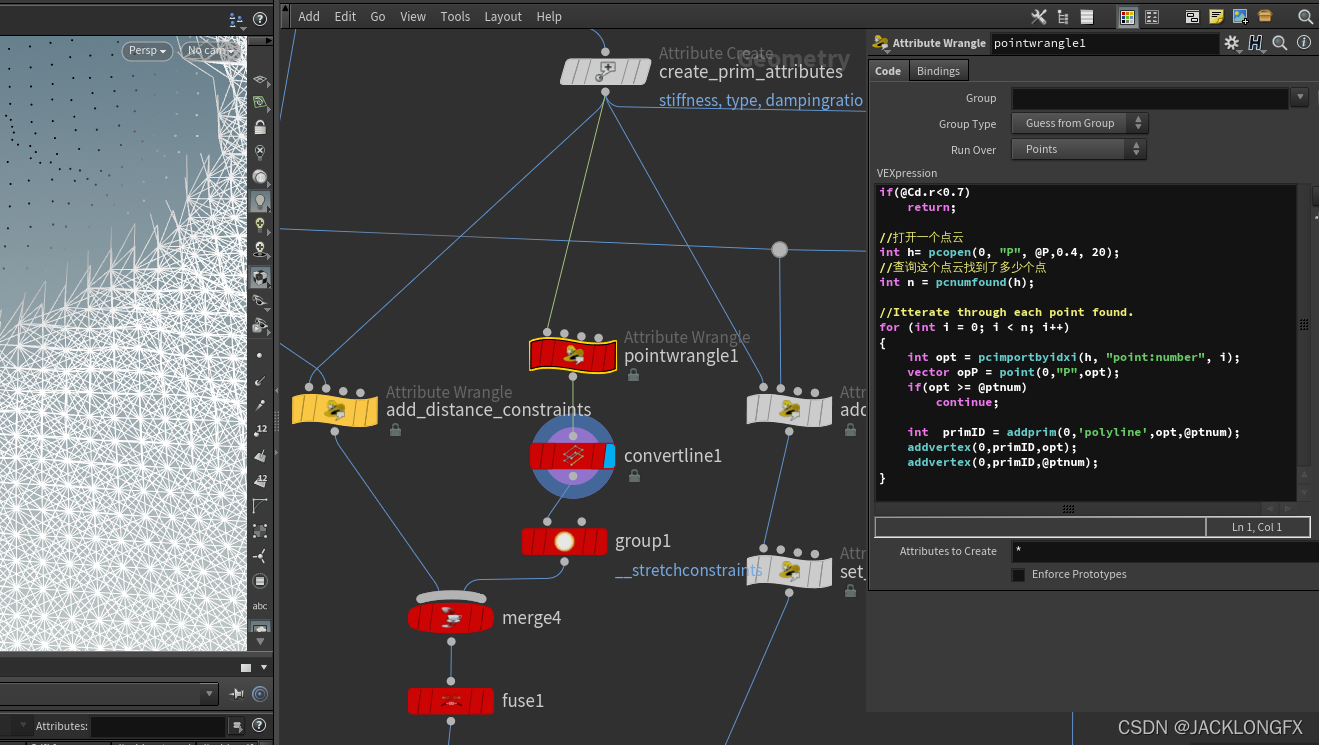Add a sticky note
1319x745 pixels.
[1216, 16]
